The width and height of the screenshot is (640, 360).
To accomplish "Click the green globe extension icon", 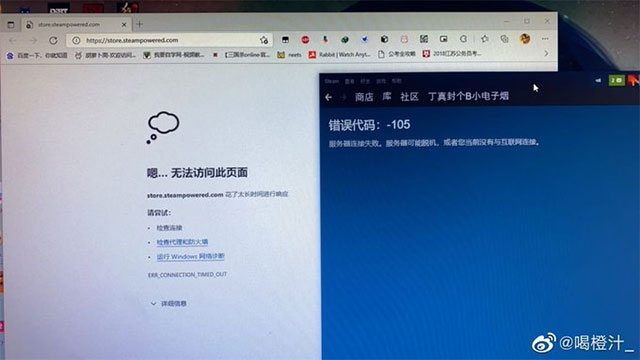I will (x=345, y=40).
